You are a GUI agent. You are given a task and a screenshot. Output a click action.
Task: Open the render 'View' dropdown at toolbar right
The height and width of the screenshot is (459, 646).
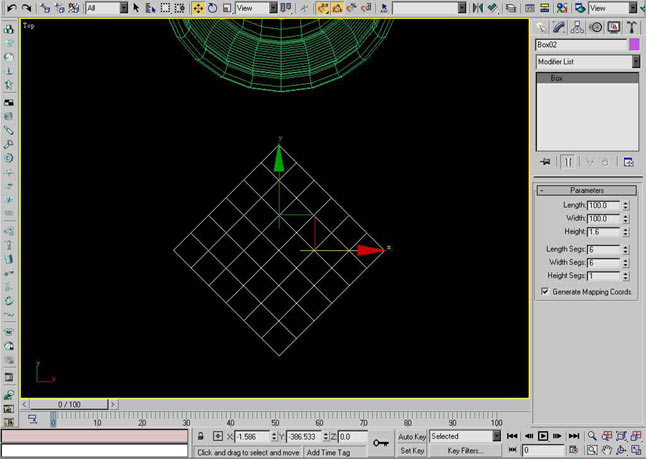click(x=613, y=8)
